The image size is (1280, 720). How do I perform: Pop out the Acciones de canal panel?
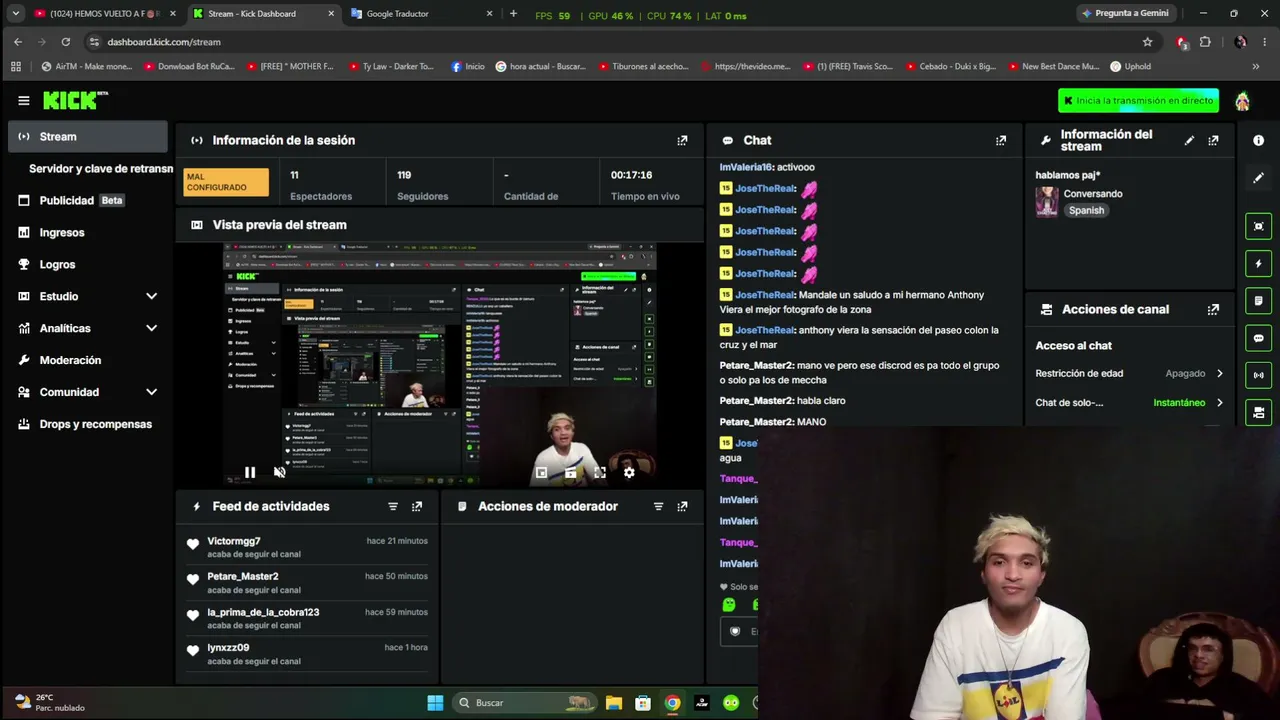1213,310
